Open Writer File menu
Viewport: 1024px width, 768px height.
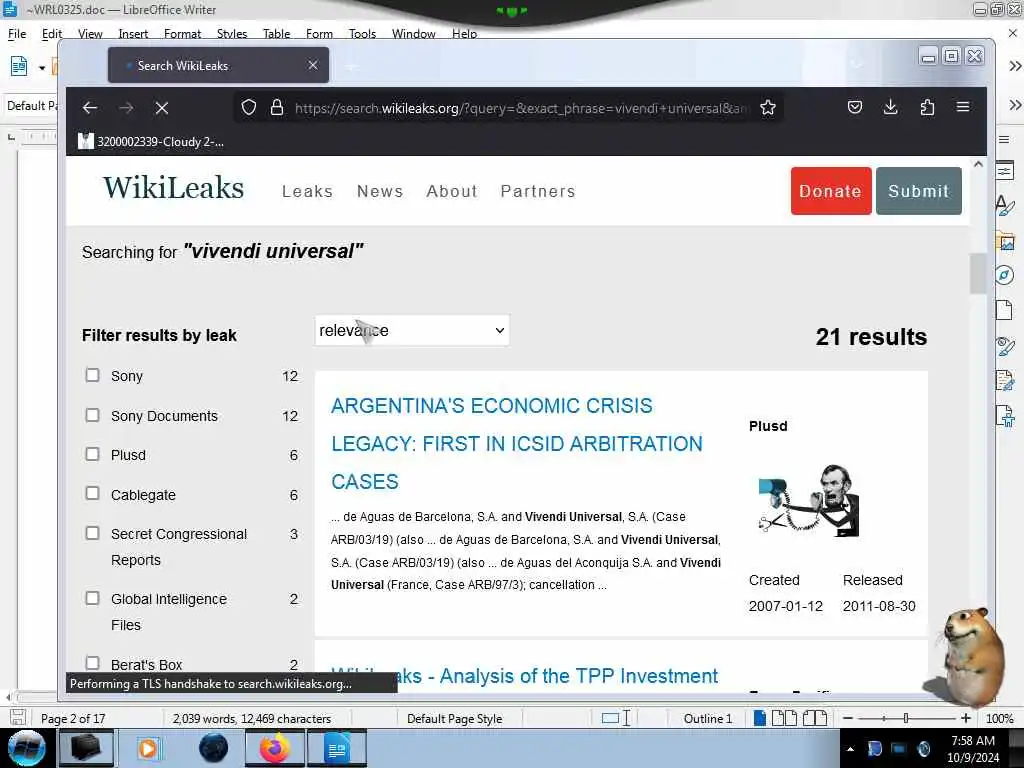point(17,34)
